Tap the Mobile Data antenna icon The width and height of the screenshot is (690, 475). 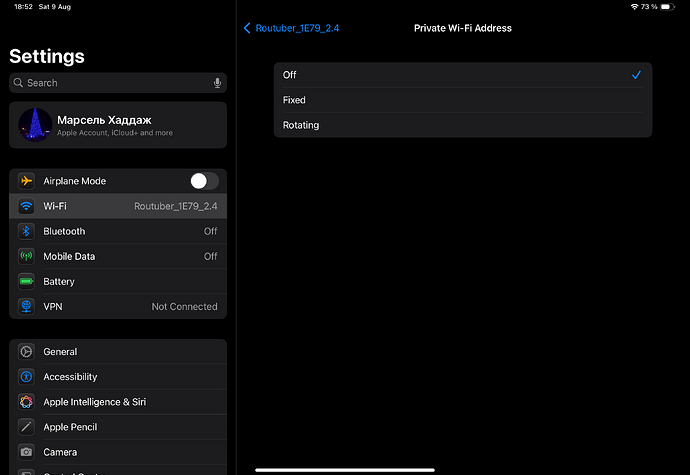tap(26, 256)
